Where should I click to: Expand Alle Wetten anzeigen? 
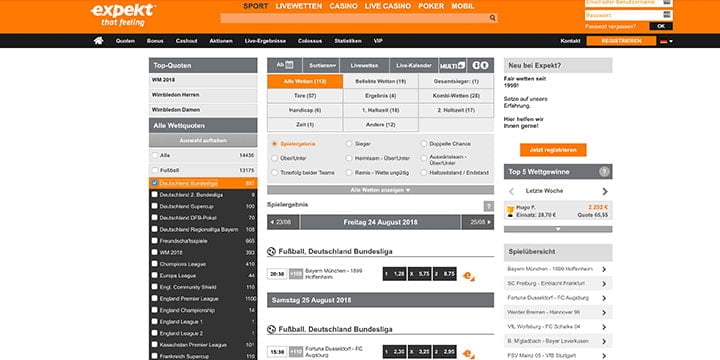point(380,190)
